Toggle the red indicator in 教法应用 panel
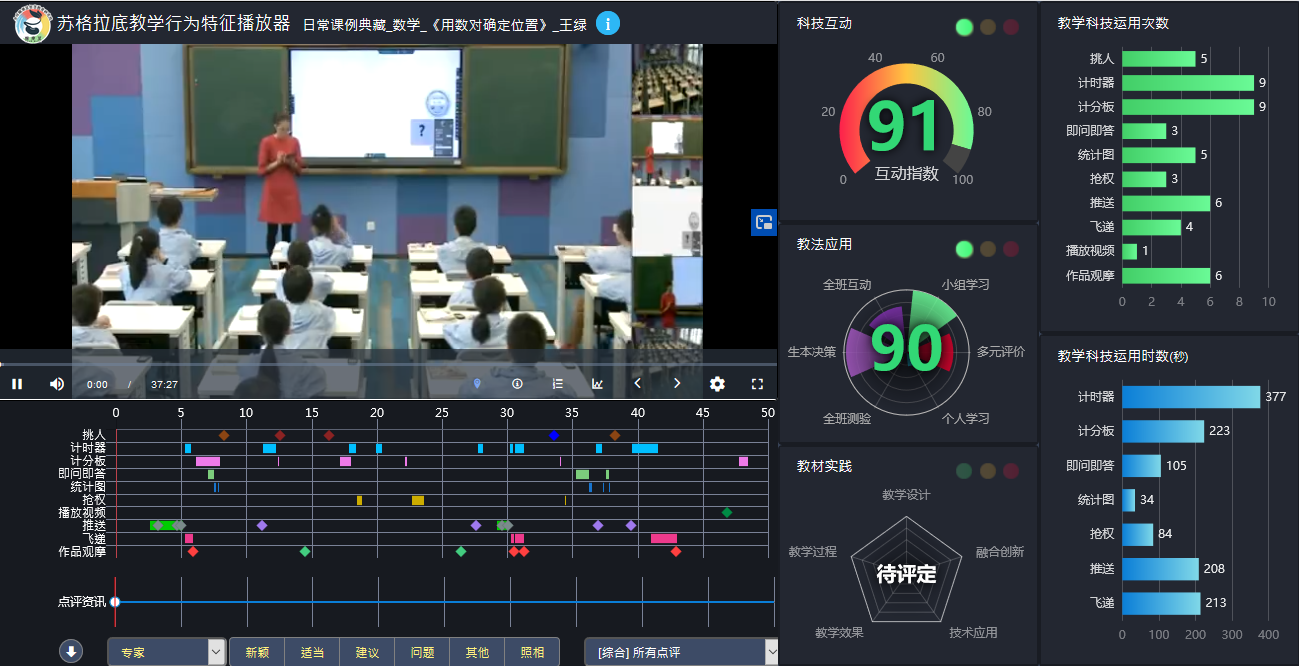This screenshot has height=666, width=1299. point(1011,249)
